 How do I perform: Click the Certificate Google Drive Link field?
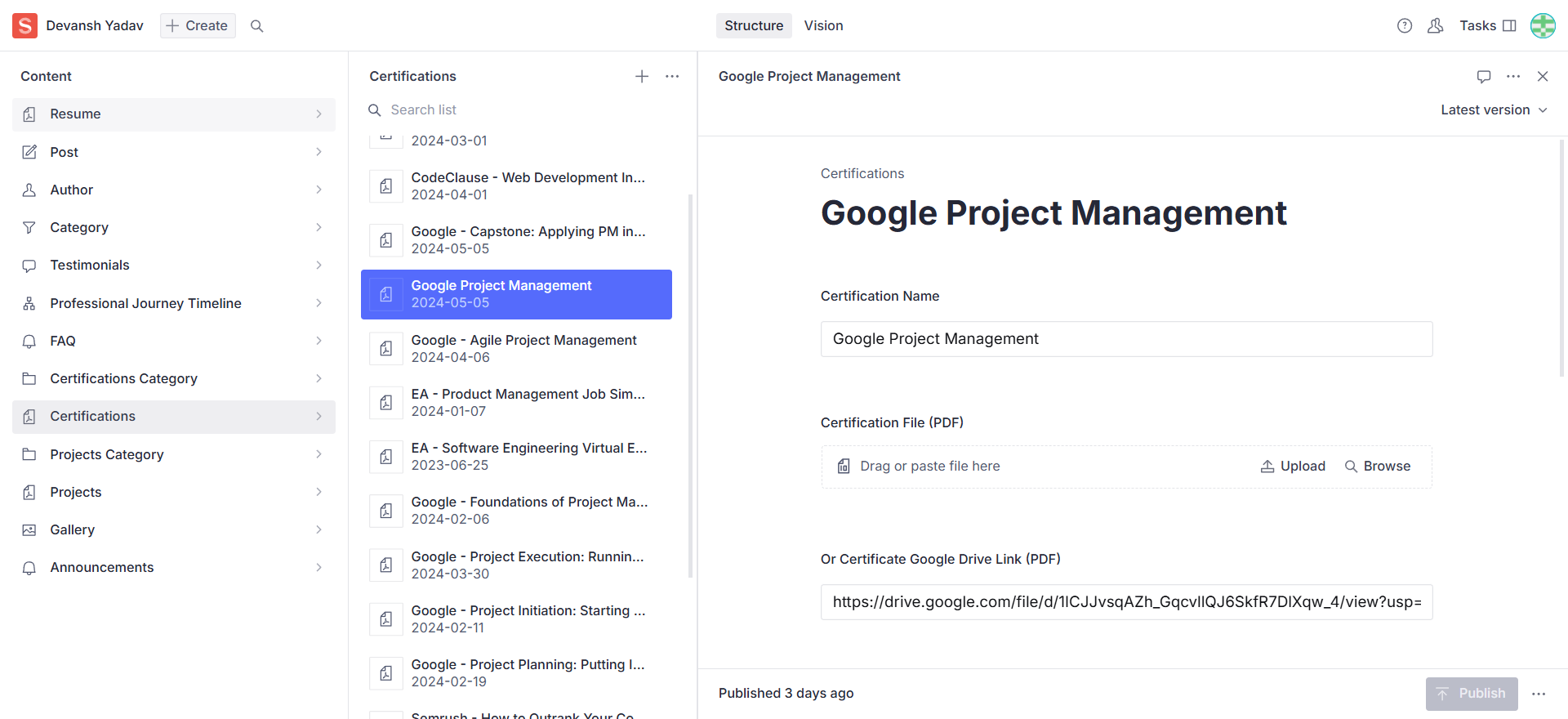point(1126,602)
